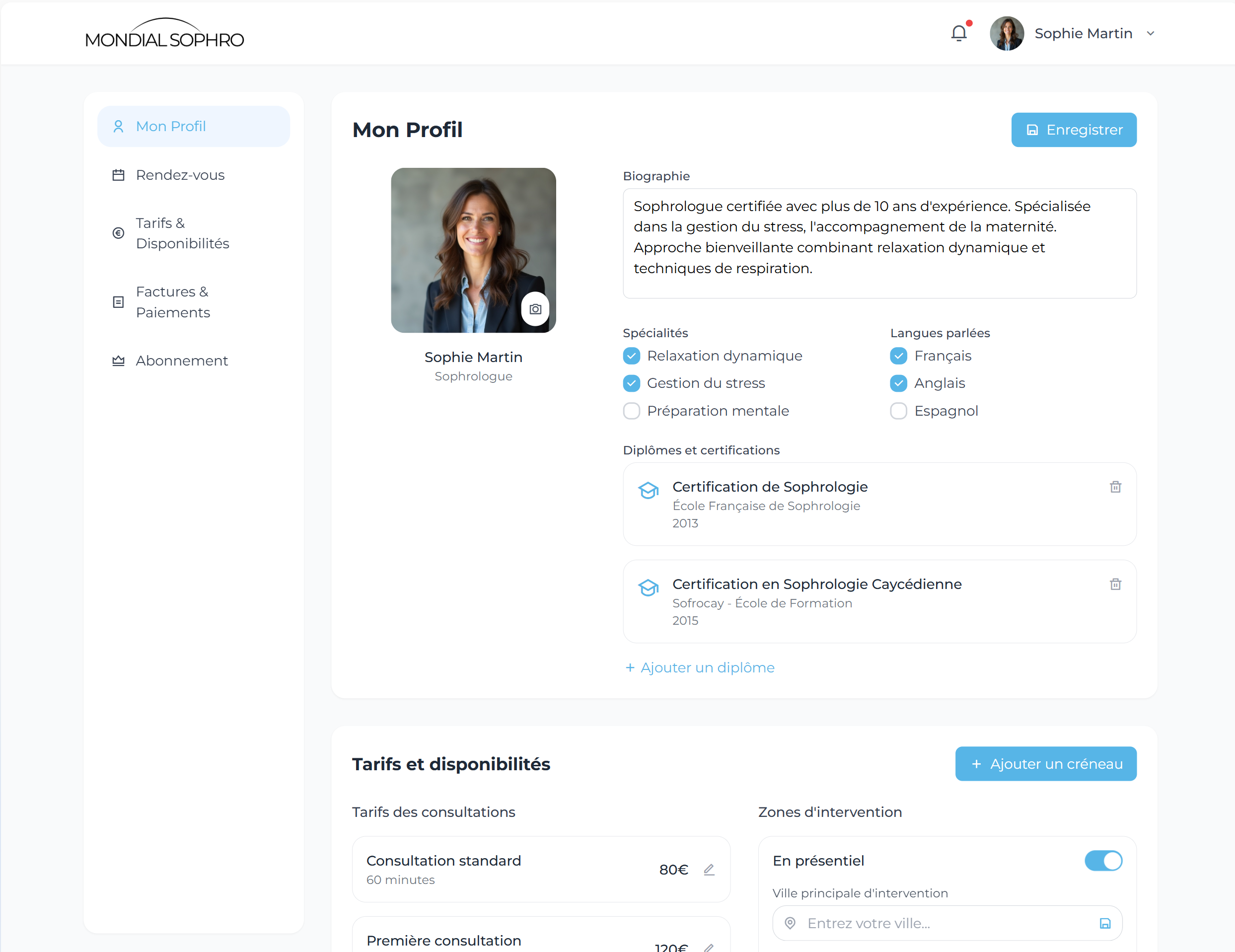This screenshot has width=1235, height=952.
Task: Go to Factures & Paiements
Action: [x=172, y=301]
